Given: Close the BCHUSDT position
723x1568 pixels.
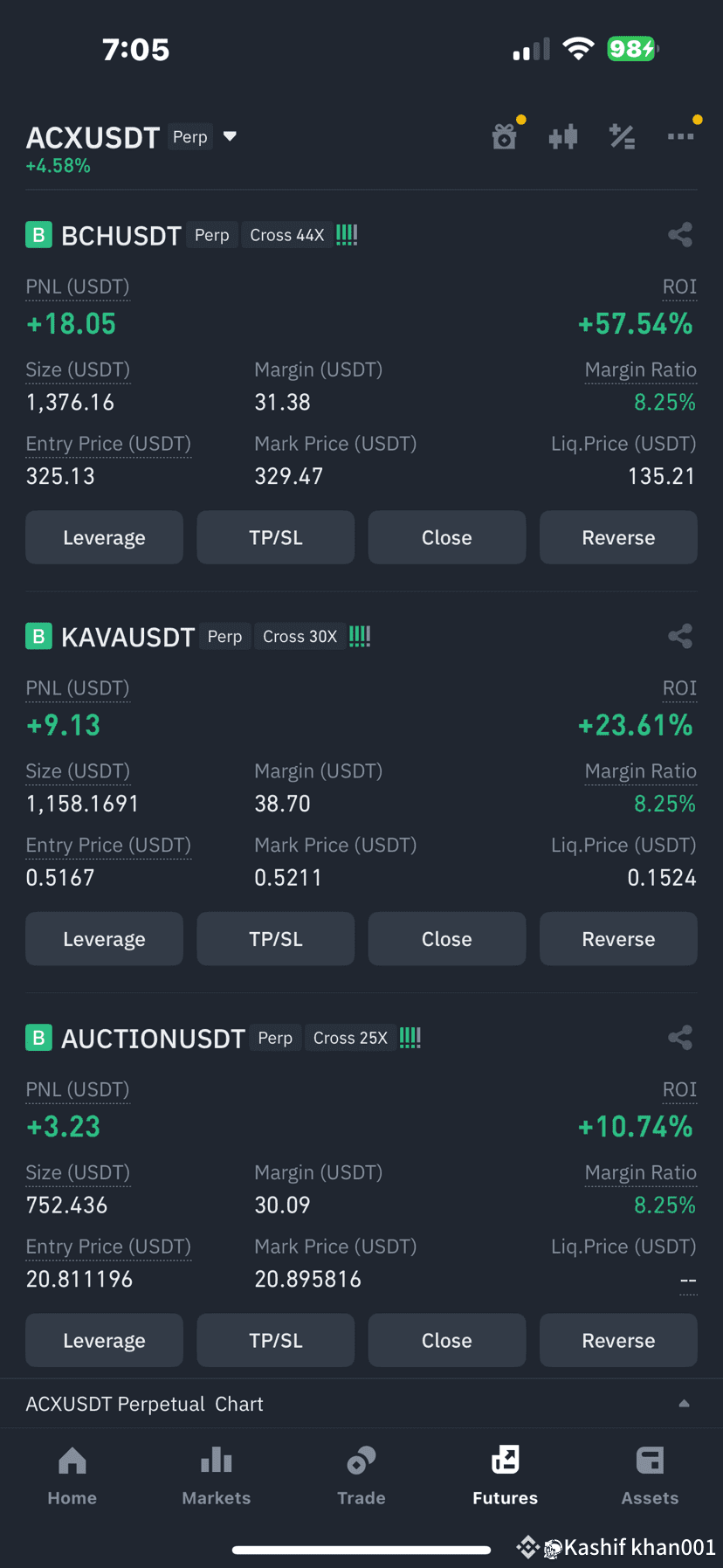Looking at the screenshot, I should click(x=447, y=537).
